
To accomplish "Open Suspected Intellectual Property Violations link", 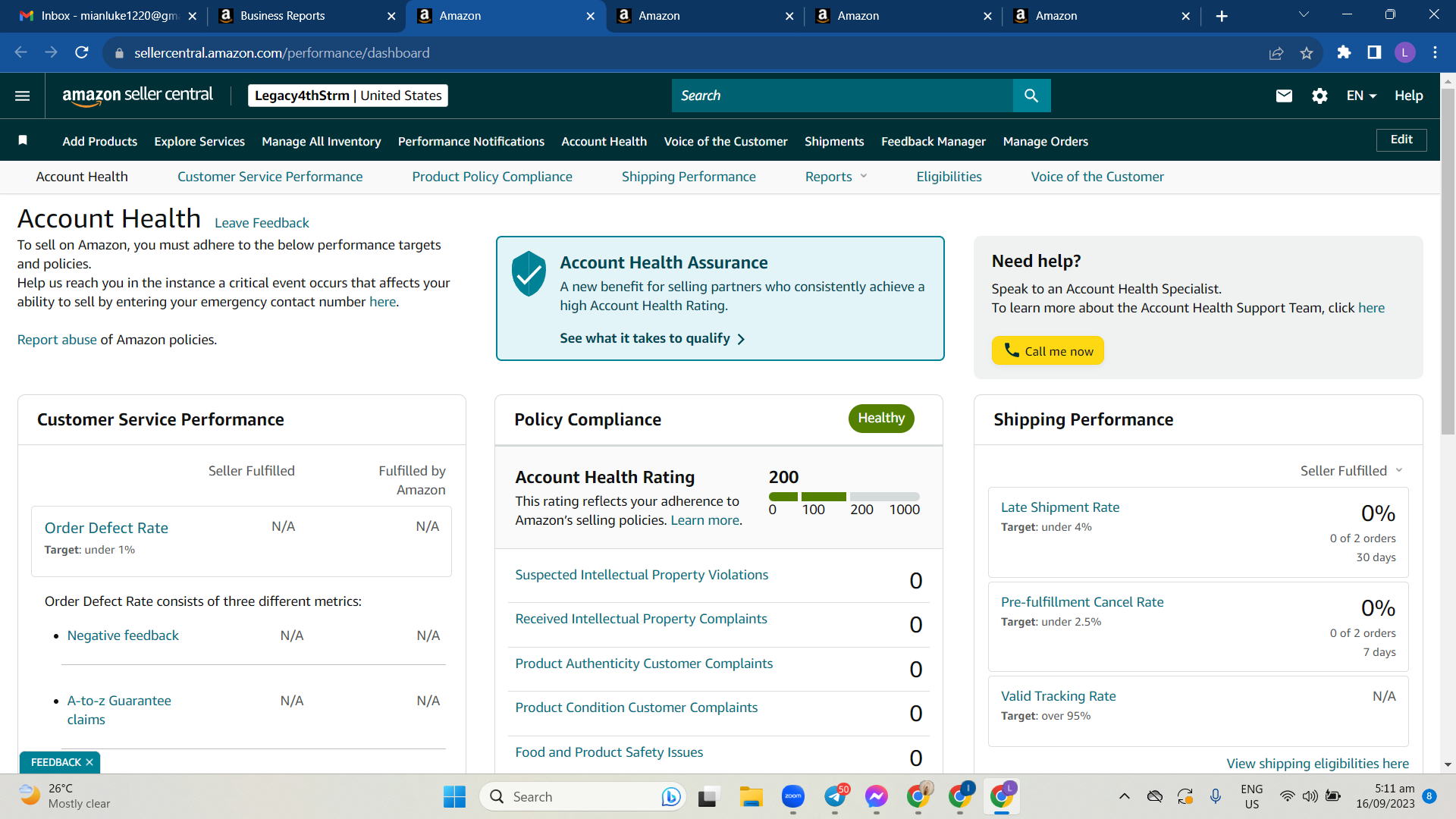I will coord(642,575).
